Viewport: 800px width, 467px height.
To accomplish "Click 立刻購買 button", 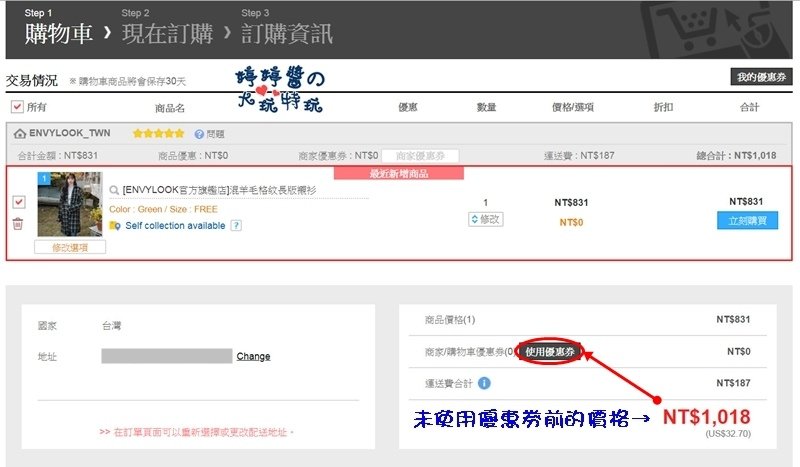I will click(747, 220).
